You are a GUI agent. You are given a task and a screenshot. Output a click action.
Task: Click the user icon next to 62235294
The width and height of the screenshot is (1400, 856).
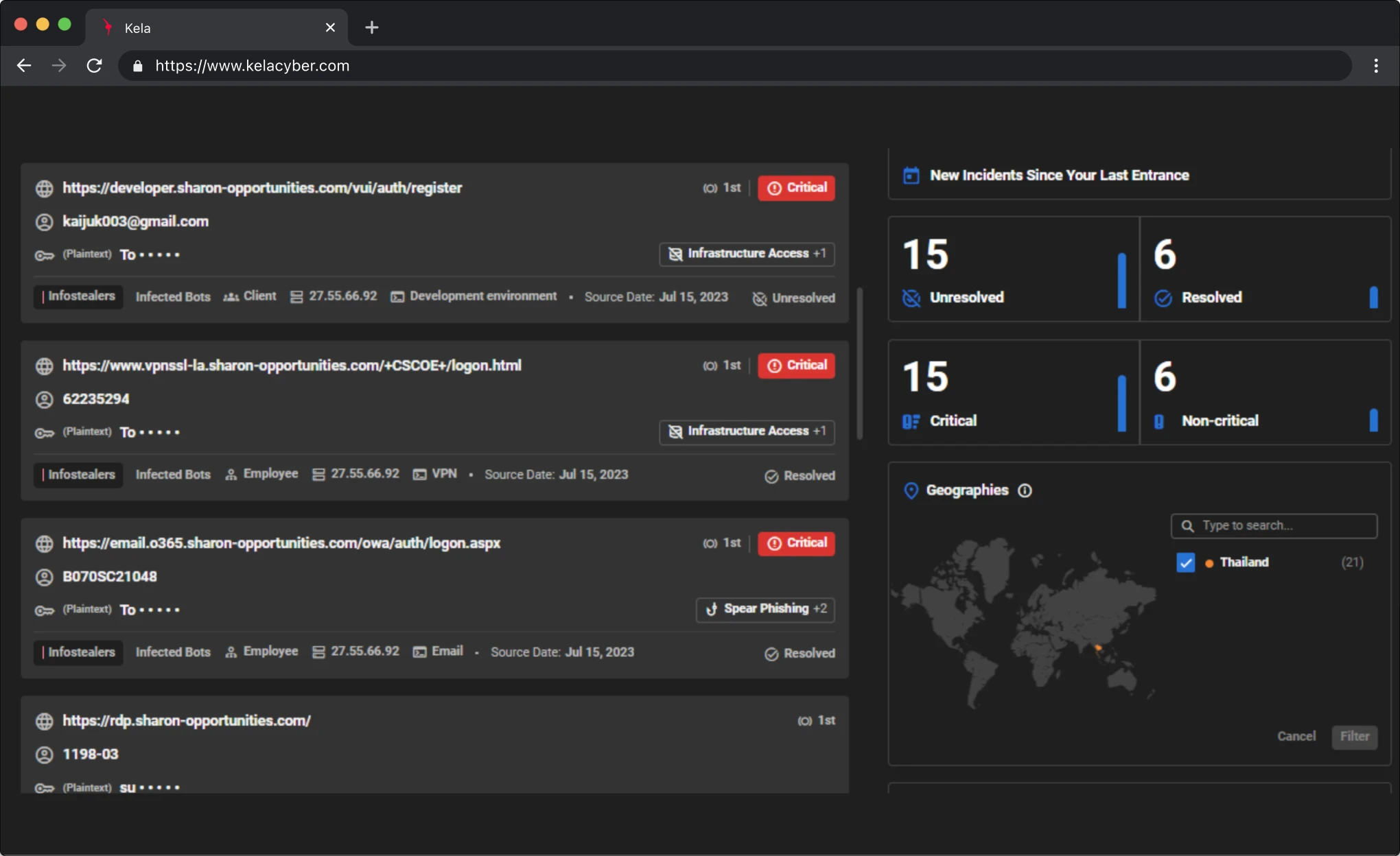[x=45, y=400]
